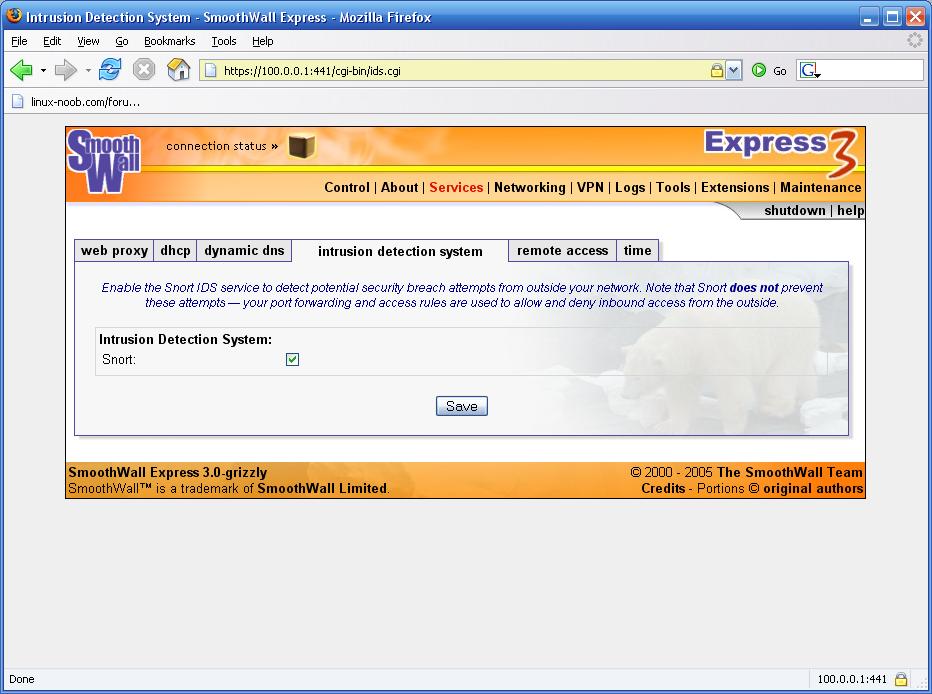Viewport: 932px width, 694px height.
Task: Open the Tools menu in the menu bar
Action: pyautogui.click(x=223, y=41)
